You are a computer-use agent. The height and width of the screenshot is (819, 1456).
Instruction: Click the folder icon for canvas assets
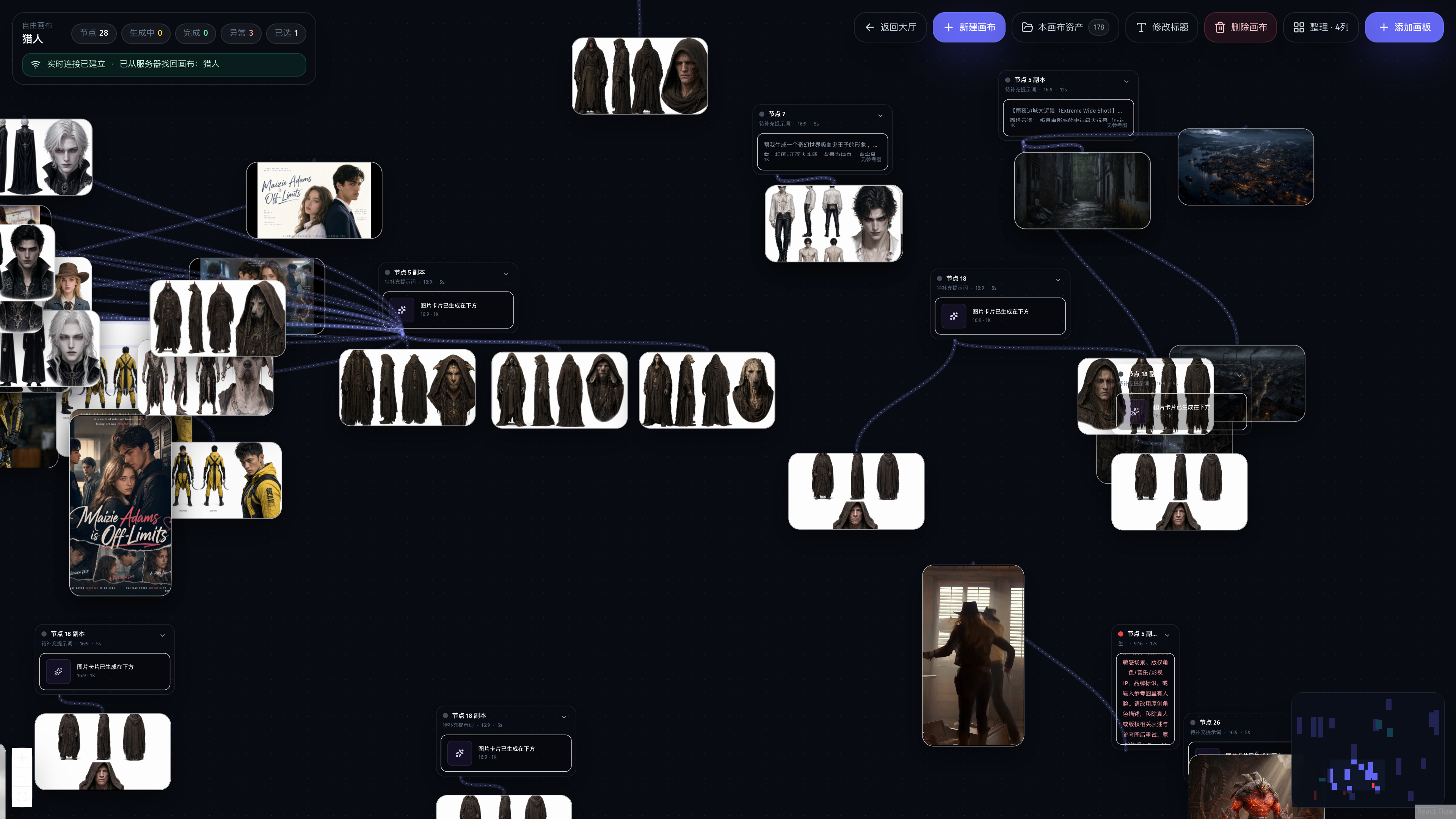[x=1027, y=27]
